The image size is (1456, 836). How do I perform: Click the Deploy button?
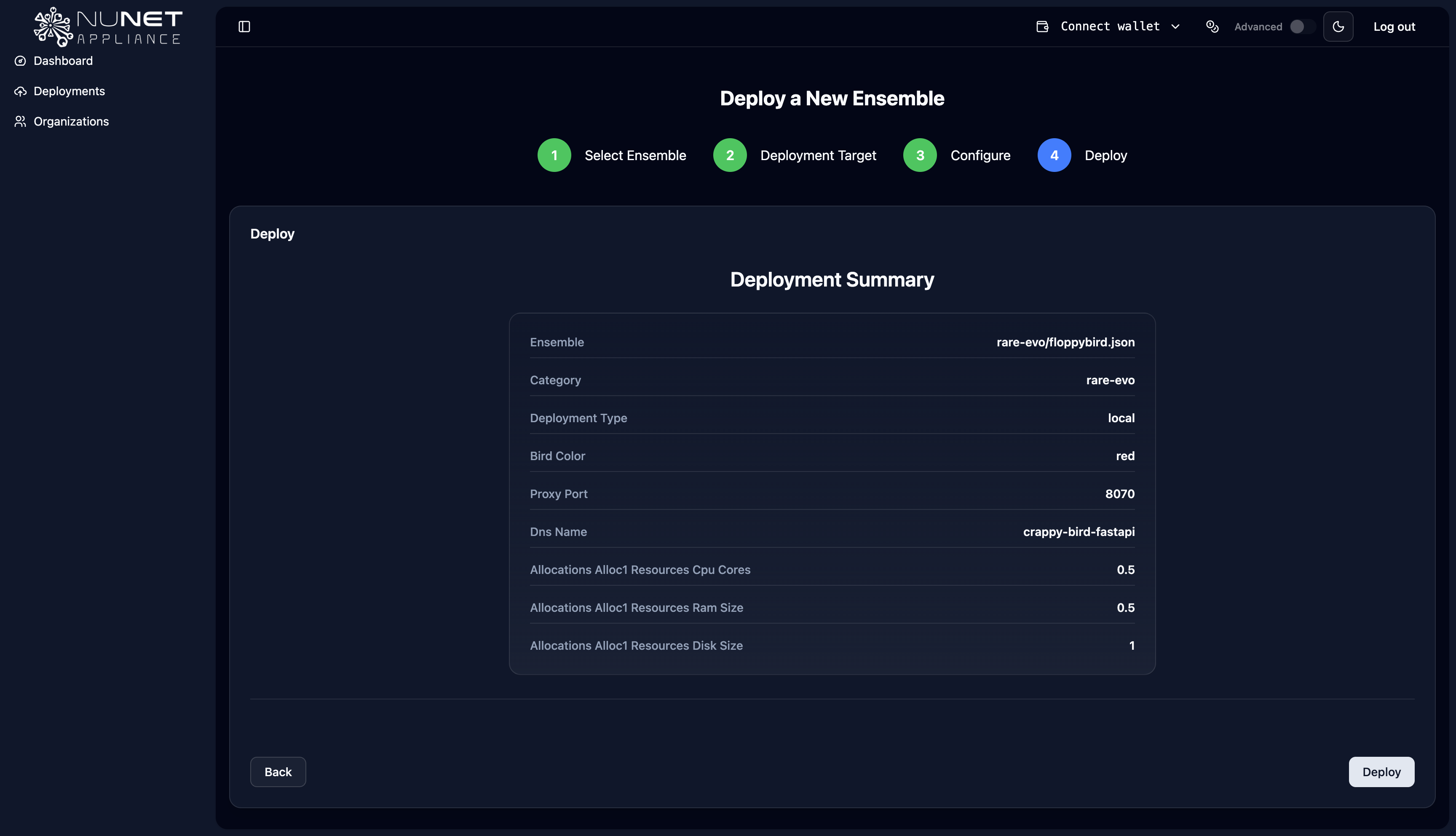click(x=1381, y=772)
